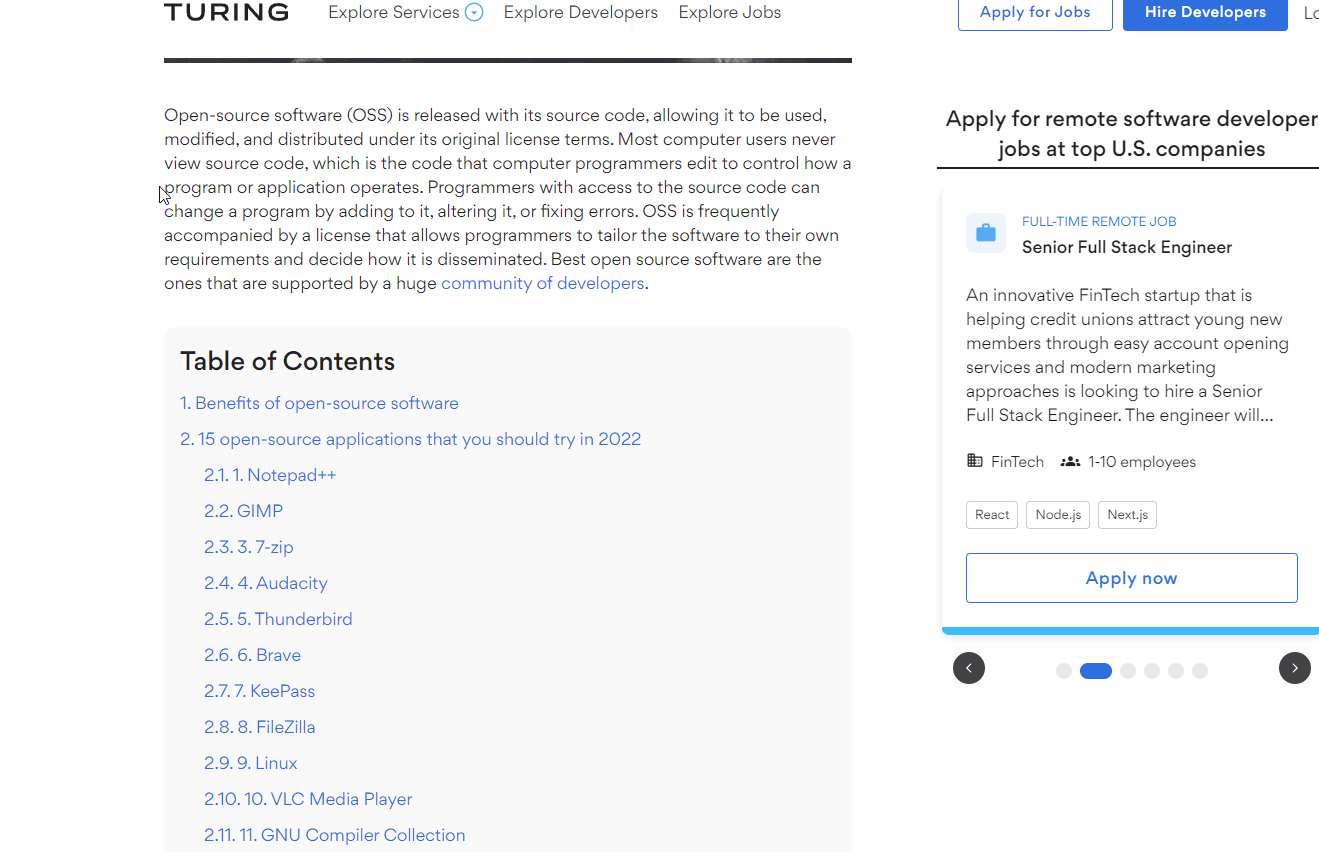Open the Explore Jobs menu item
This screenshot has height=852, width=1319.
(730, 12)
